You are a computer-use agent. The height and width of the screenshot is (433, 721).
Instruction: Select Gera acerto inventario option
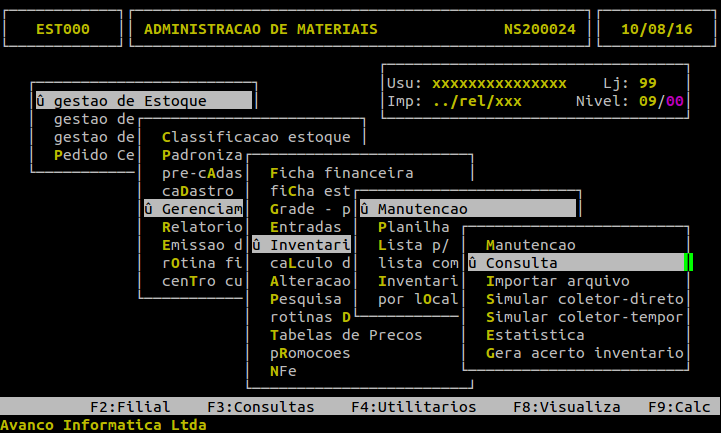(583, 353)
